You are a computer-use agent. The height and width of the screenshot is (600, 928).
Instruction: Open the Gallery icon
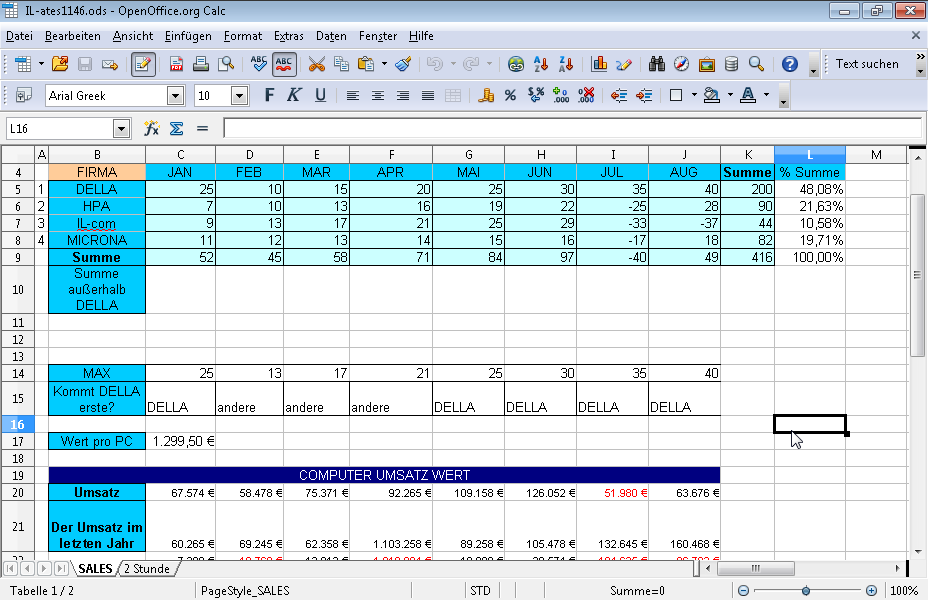click(707, 64)
